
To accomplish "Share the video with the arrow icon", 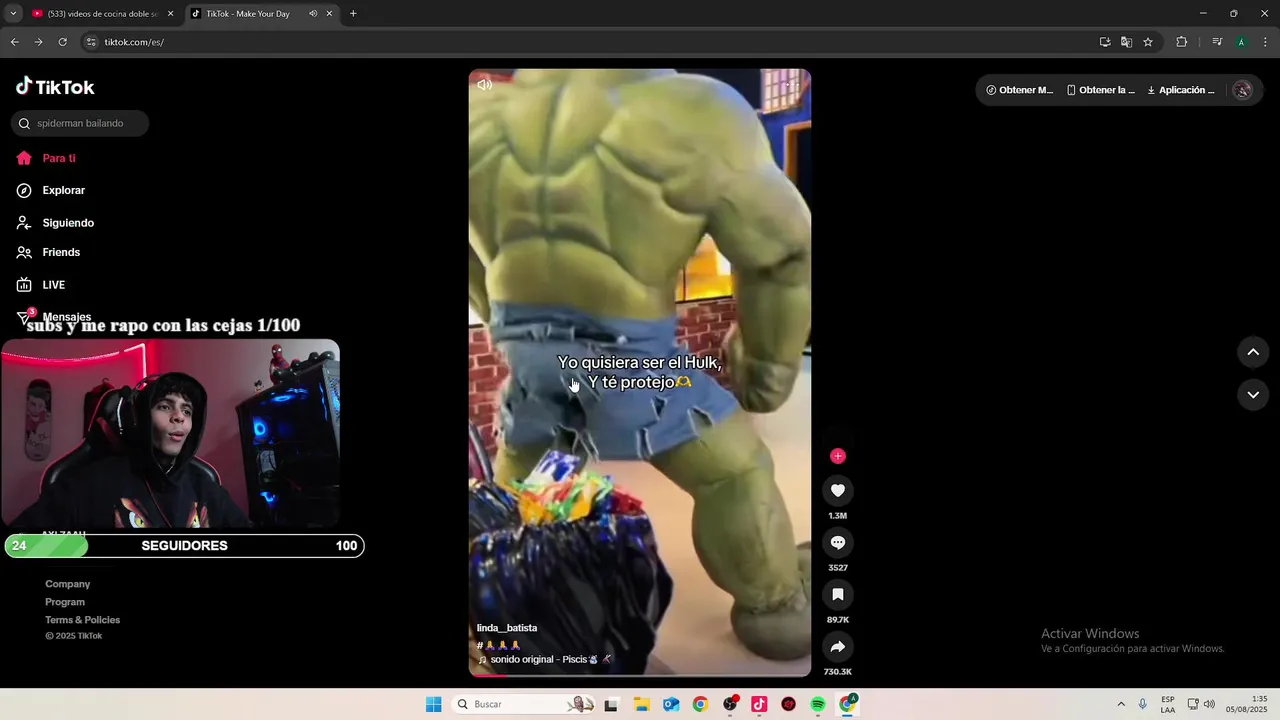I will click(838, 646).
